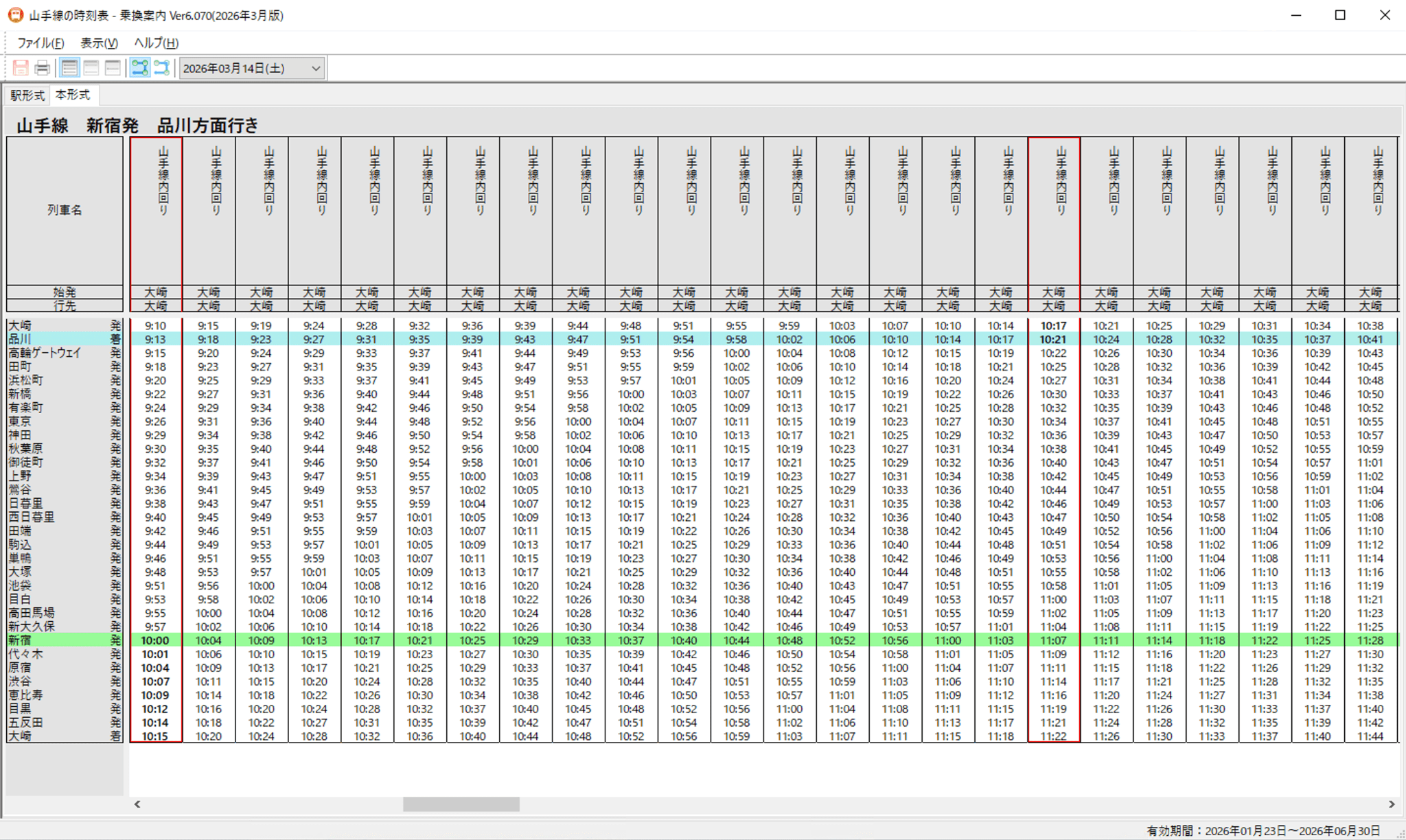Screen dimensions: 1406x840
Task: Toggle the second reverse-direction route icon
Action: point(161,68)
